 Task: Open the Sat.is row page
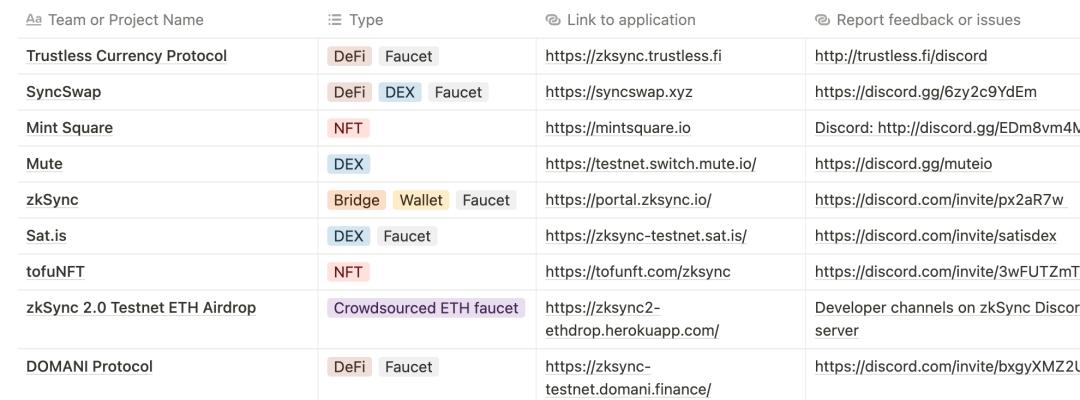click(x=46, y=236)
